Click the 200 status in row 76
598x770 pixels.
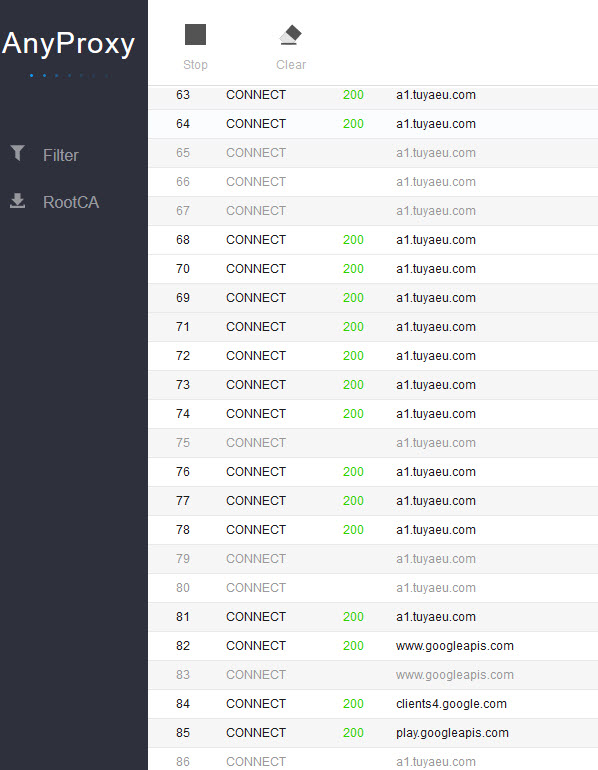coord(353,472)
